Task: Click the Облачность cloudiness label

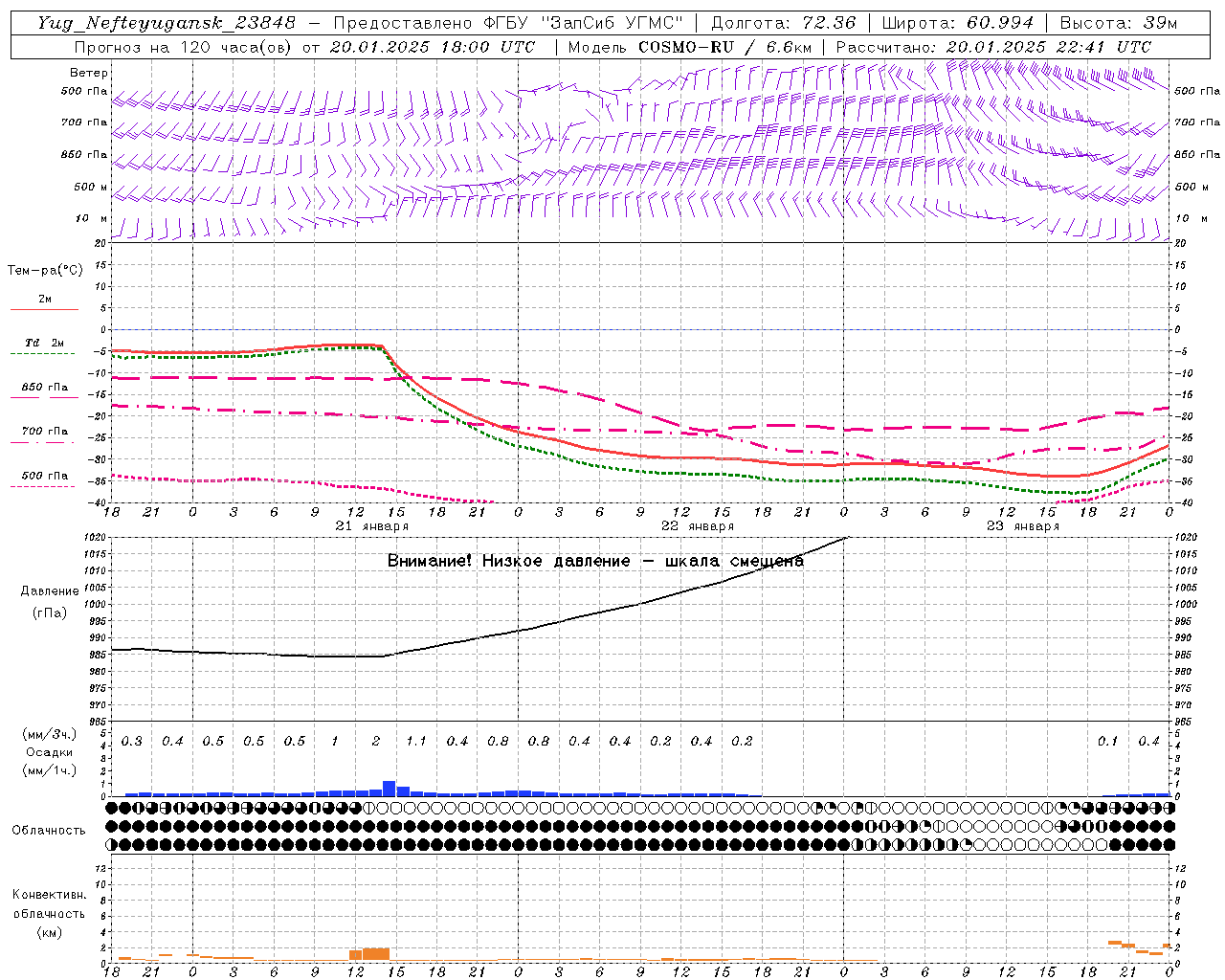Action: point(49,831)
